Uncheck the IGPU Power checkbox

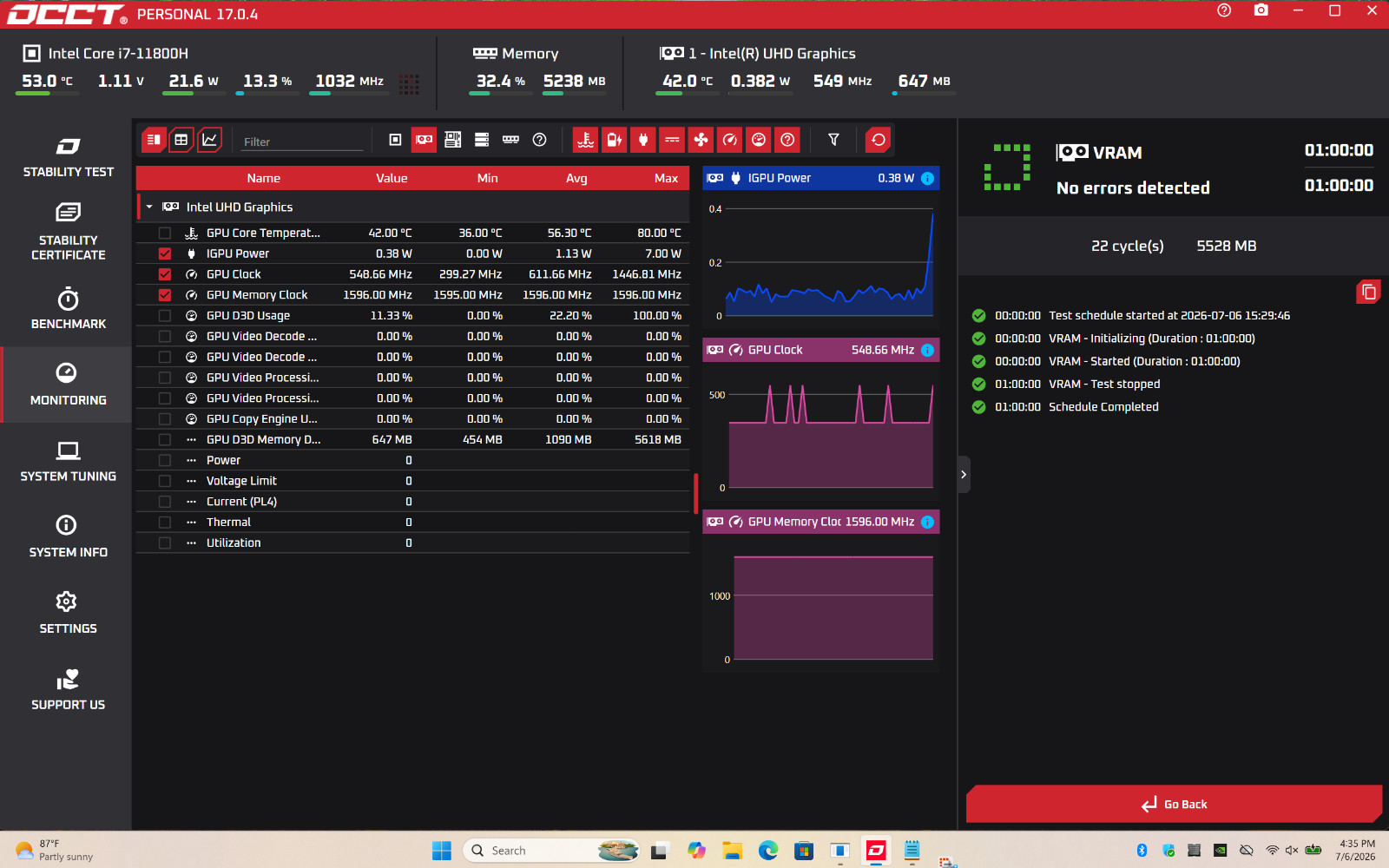pos(165,253)
